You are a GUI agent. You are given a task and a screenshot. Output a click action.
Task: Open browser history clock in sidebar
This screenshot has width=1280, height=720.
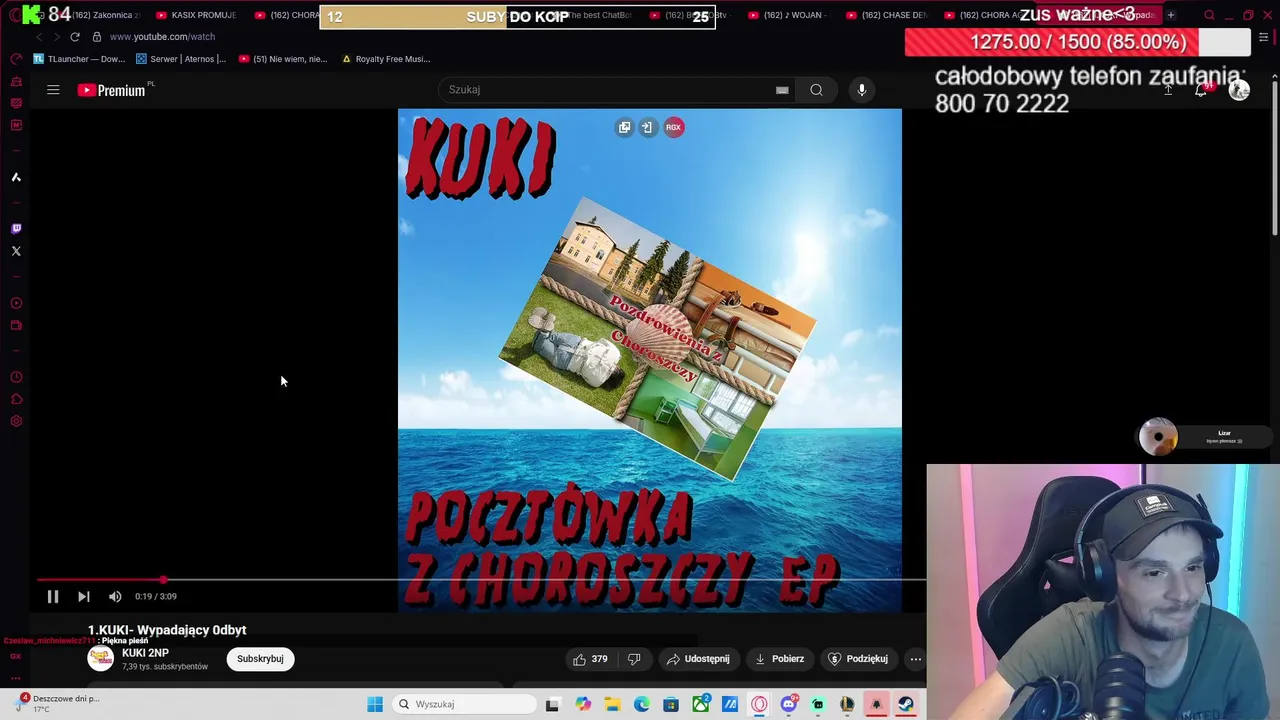pyautogui.click(x=16, y=377)
